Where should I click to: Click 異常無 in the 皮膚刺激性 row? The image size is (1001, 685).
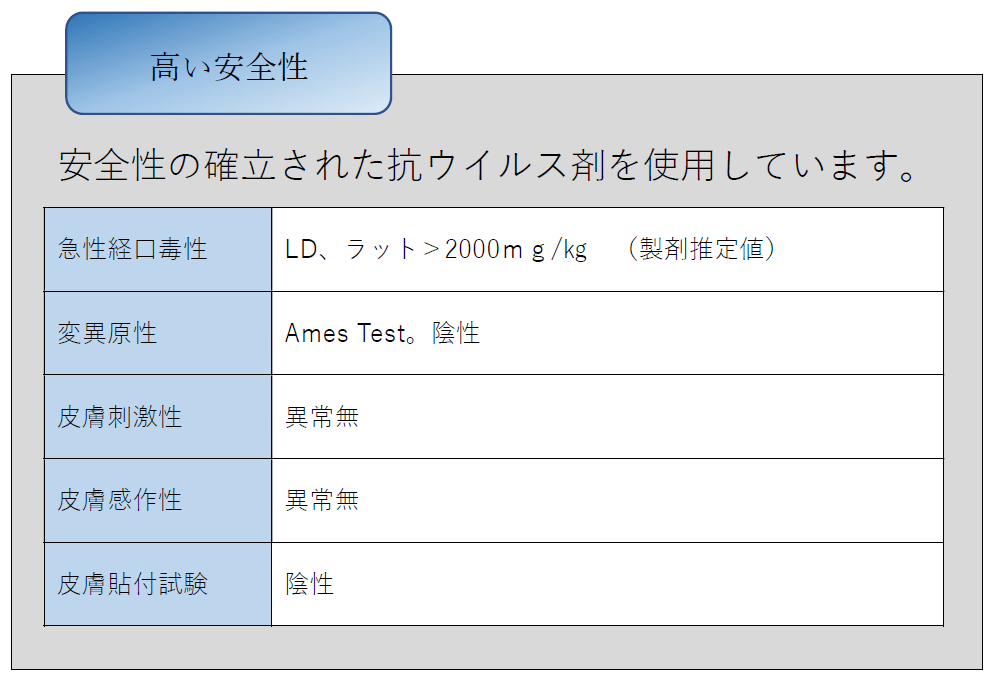(x=322, y=416)
